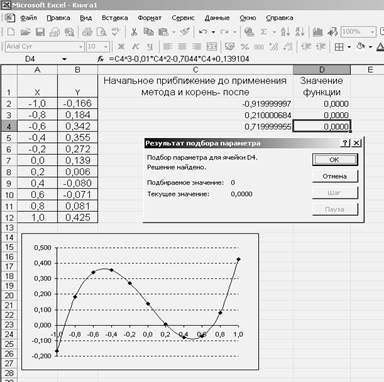The image size is (384, 382).
Task: Expand the AutoSum functions arrow
Action: [274, 32]
